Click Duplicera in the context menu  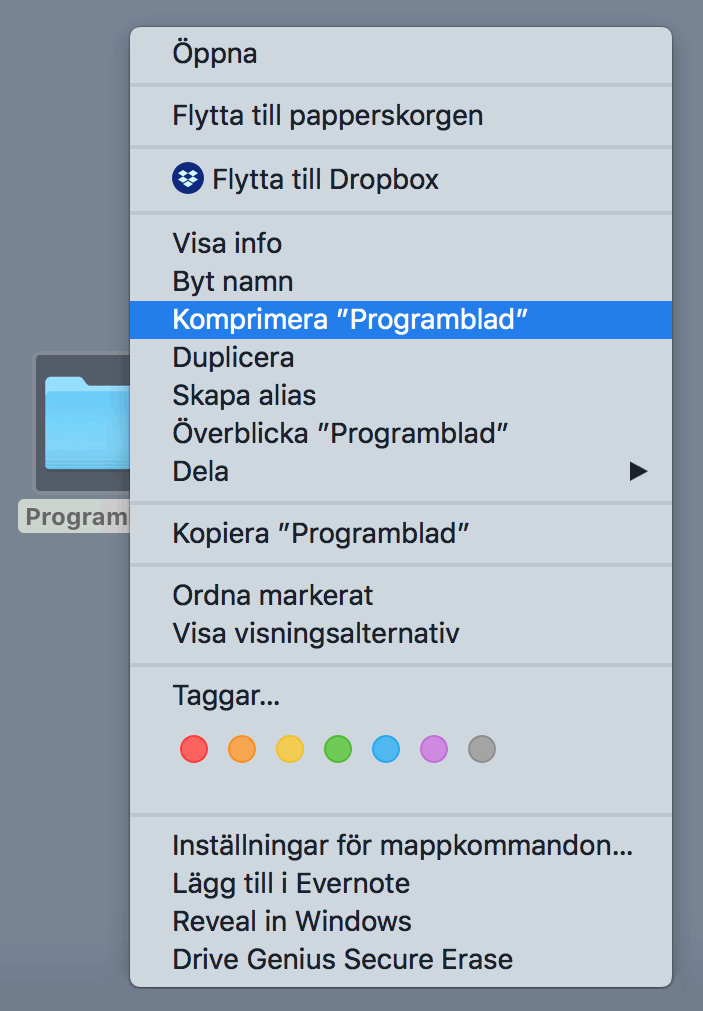233,357
